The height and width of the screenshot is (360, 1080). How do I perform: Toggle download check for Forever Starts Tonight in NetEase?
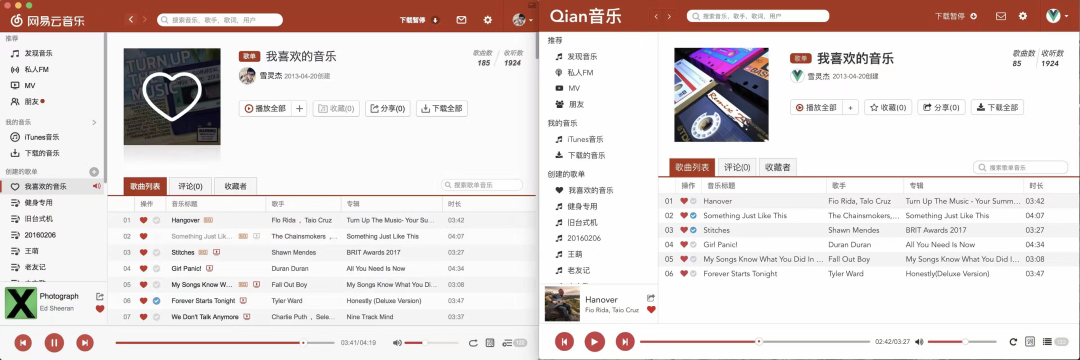coord(156,301)
